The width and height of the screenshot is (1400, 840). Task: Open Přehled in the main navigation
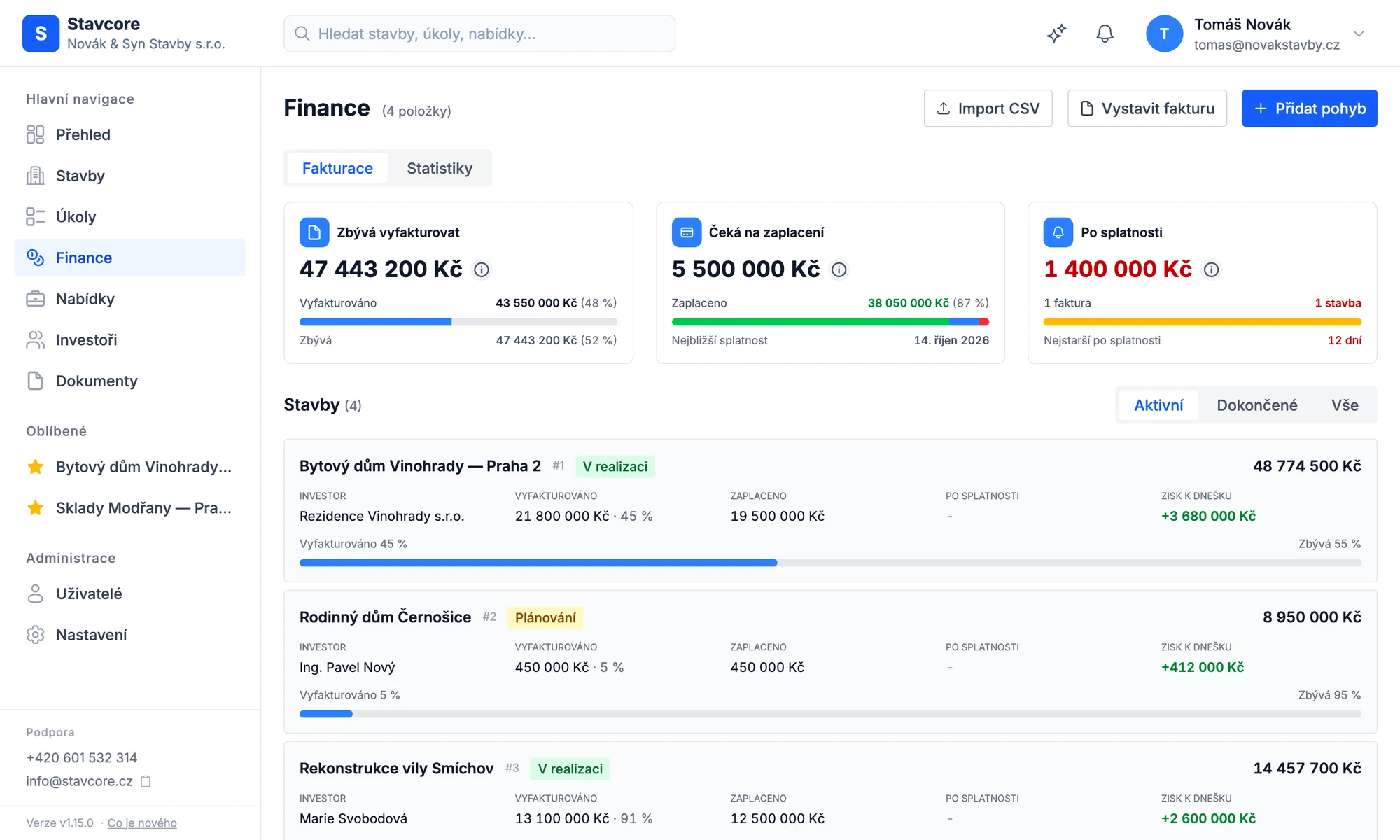pos(130,134)
